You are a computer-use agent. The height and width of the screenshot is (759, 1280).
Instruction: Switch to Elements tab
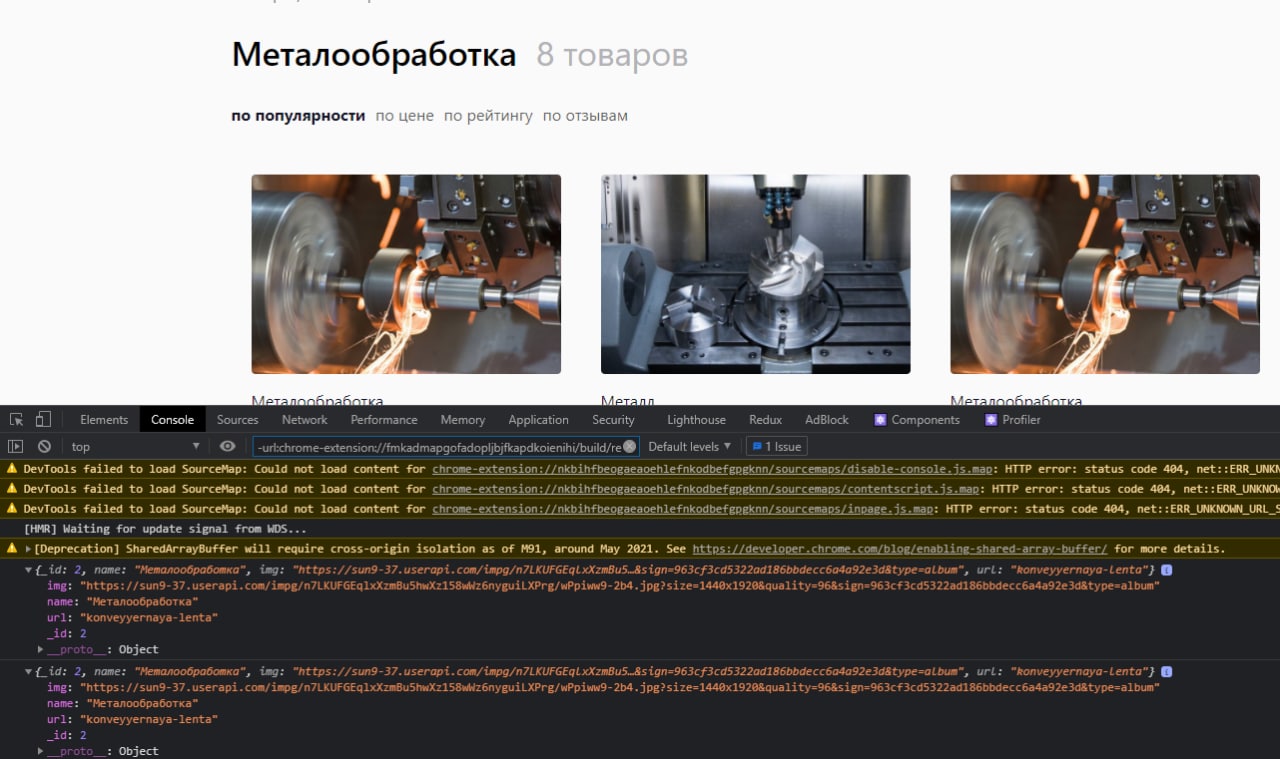point(104,420)
